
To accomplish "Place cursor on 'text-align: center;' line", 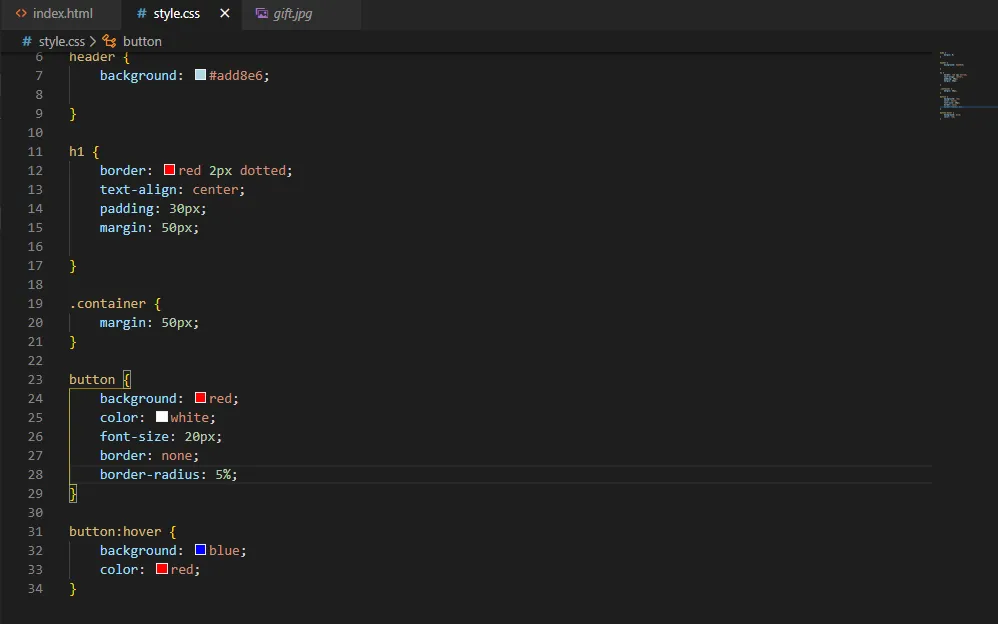I will coord(172,190).
